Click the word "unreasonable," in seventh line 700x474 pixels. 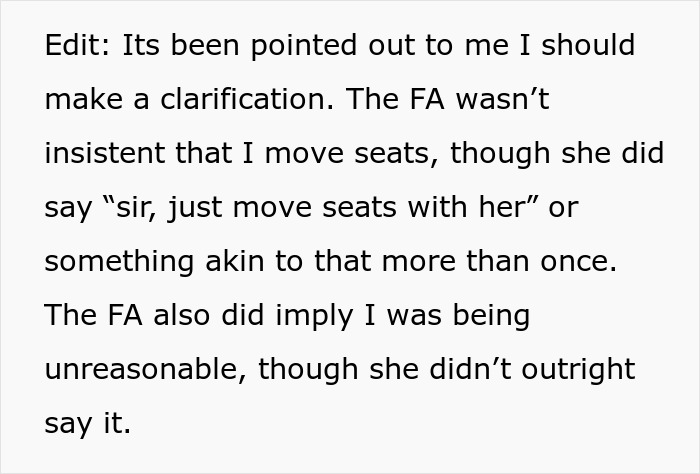[146, 369]
